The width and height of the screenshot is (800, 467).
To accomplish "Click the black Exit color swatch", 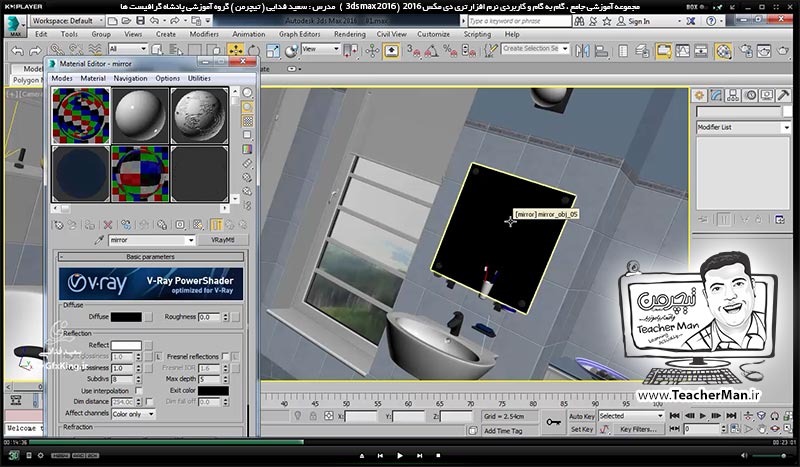I will point(213,390).
